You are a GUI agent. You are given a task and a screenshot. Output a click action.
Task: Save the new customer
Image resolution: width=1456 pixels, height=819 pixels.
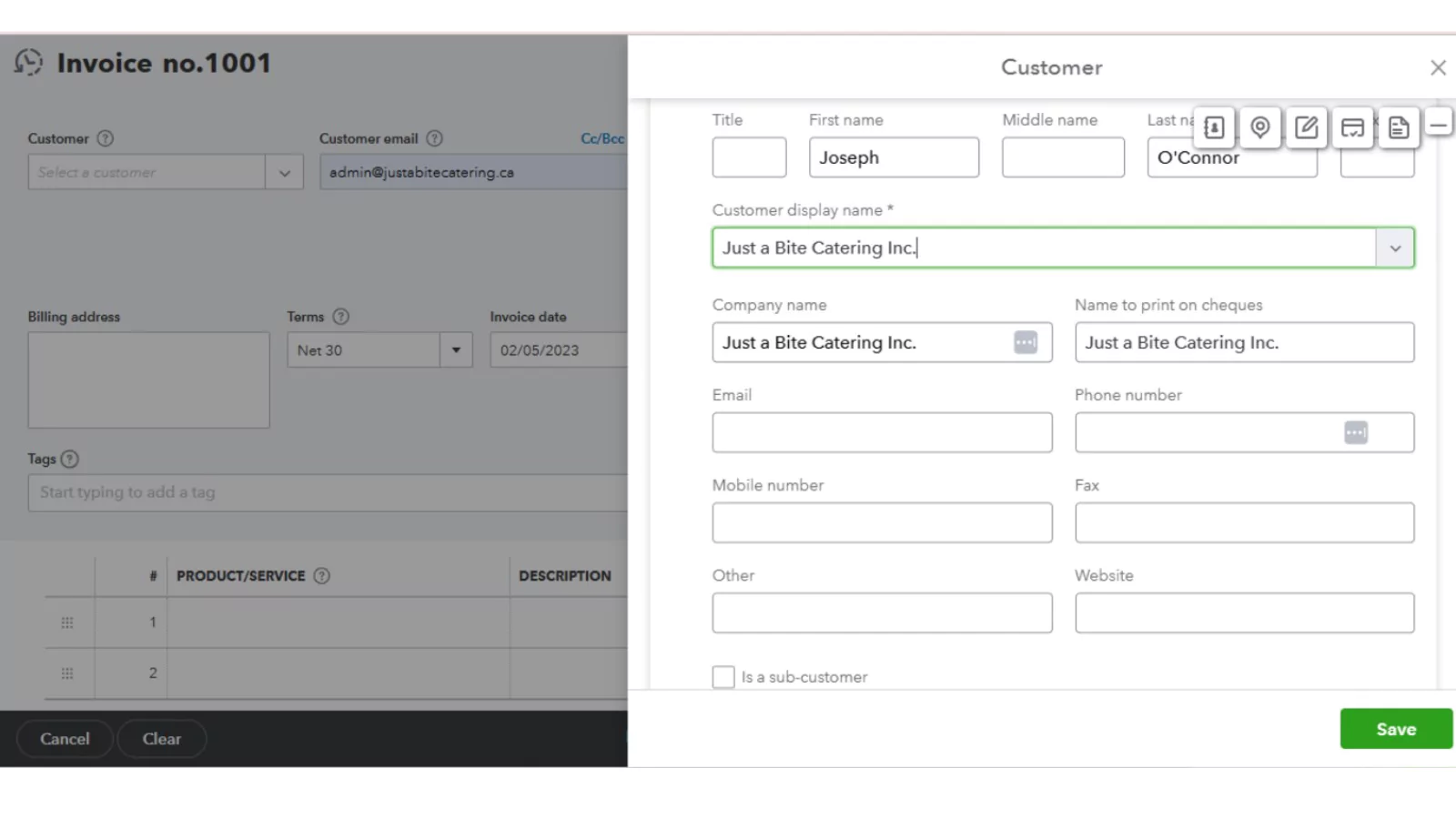1396,729
